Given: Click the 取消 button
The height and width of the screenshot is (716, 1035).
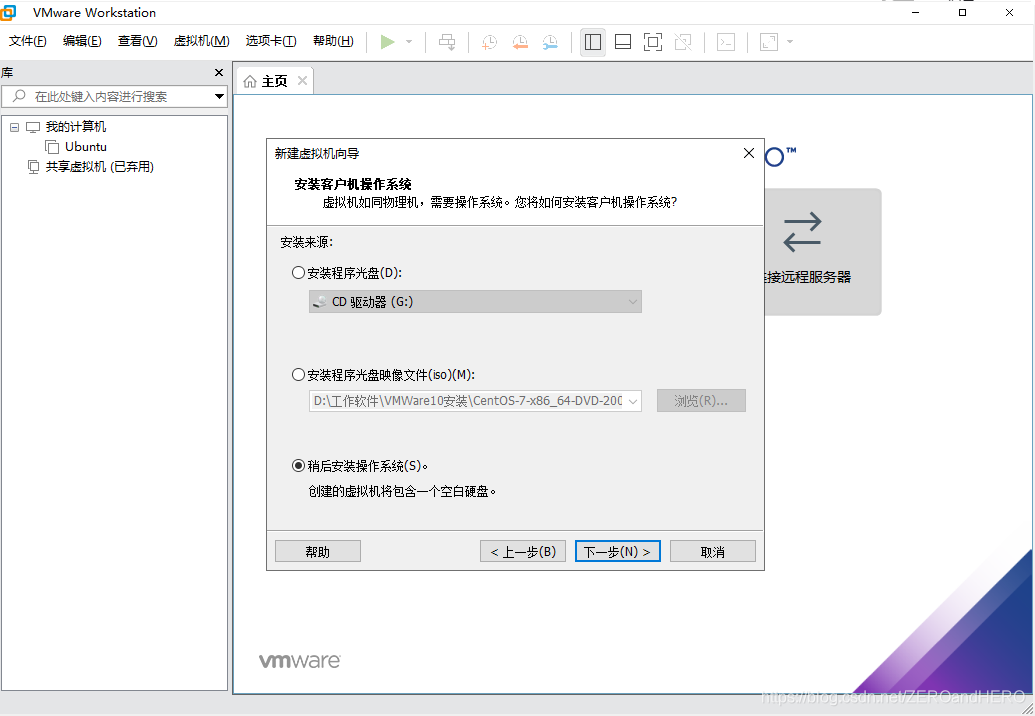Looking at the screenshot, I should pos(713,552).
